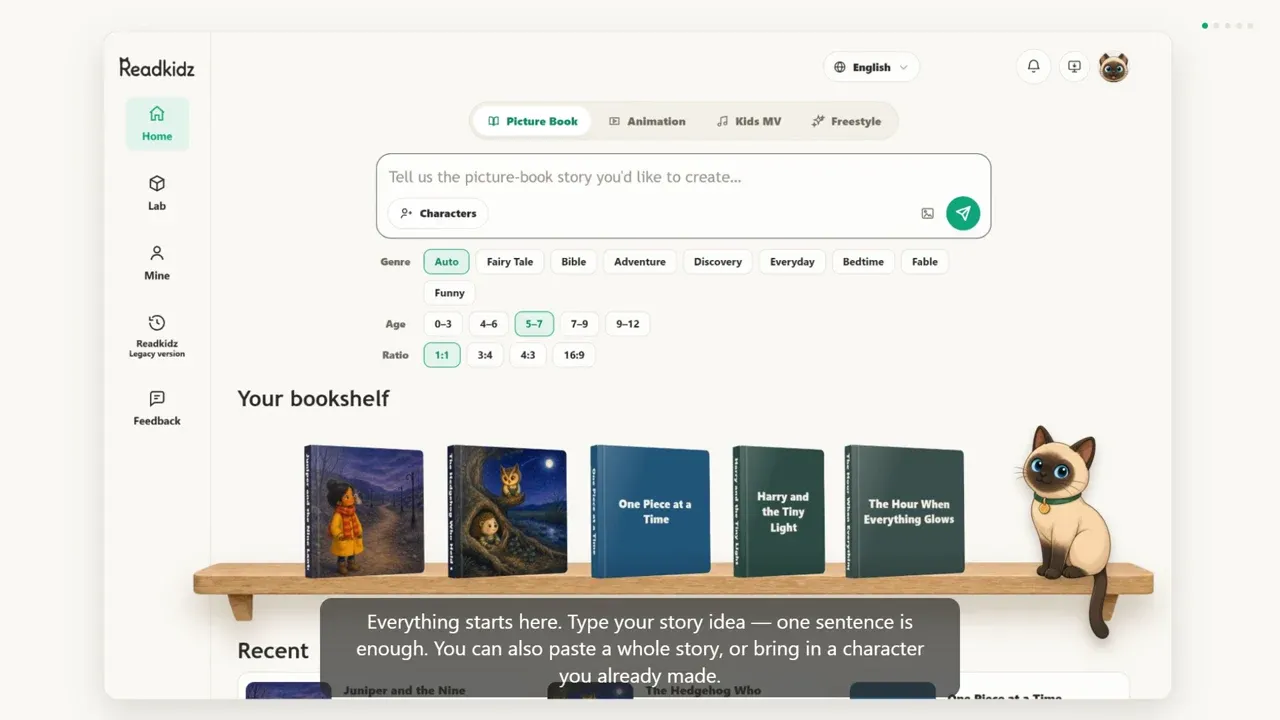Open the Hedgehog owl book on shelf
Screen dimensions: 1280x720
click(x=507, y=511)
